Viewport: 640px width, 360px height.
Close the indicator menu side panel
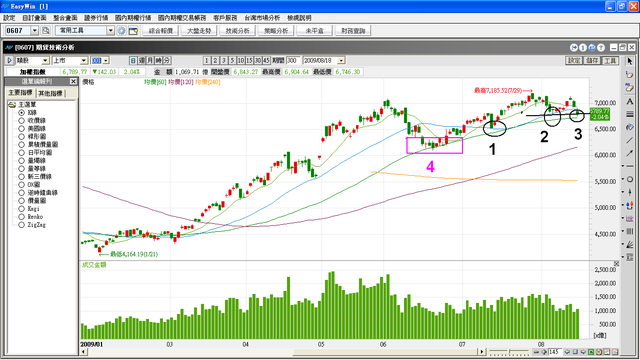coord(73,81)
